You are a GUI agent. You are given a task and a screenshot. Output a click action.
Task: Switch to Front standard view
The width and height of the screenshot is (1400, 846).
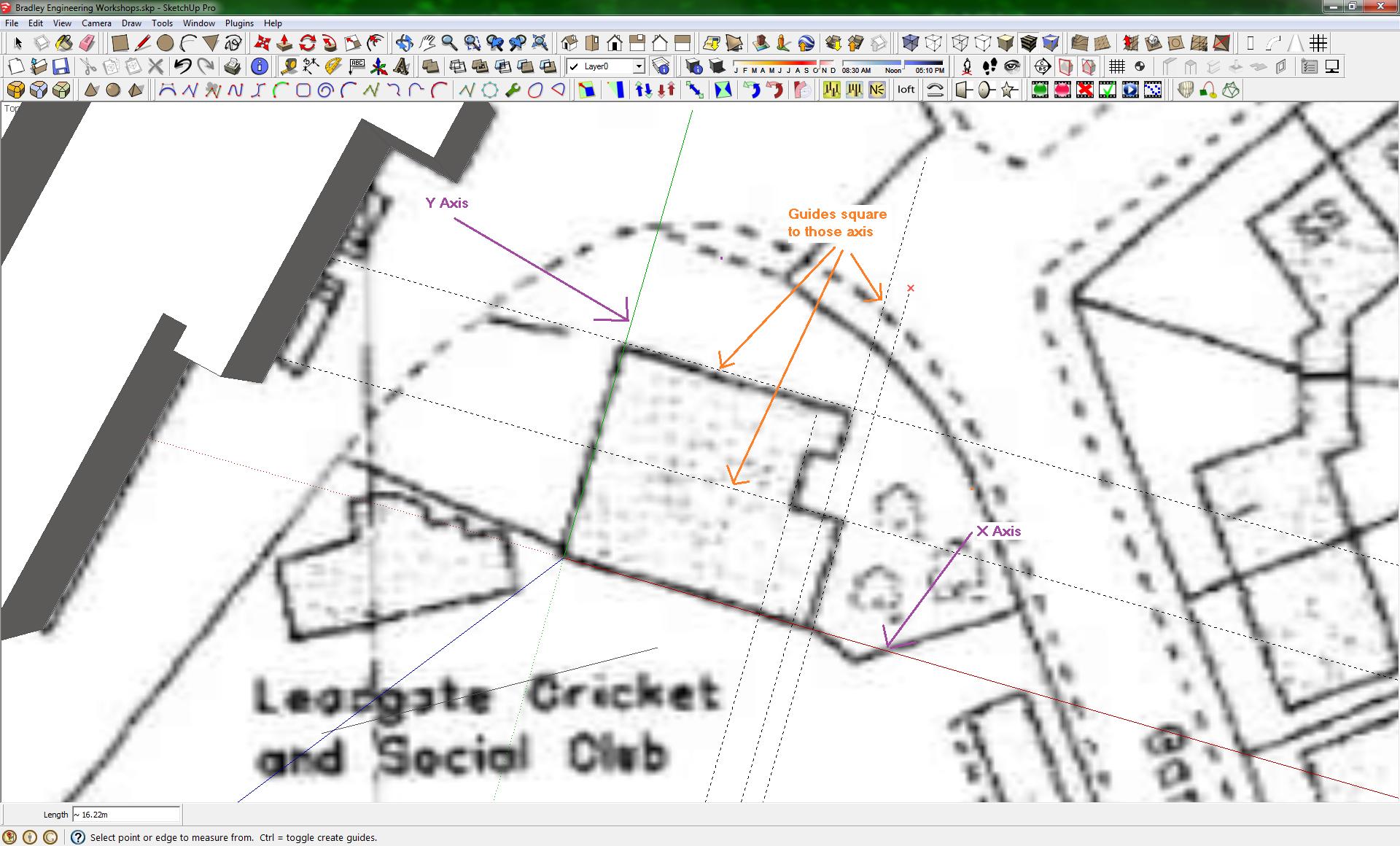615,43
